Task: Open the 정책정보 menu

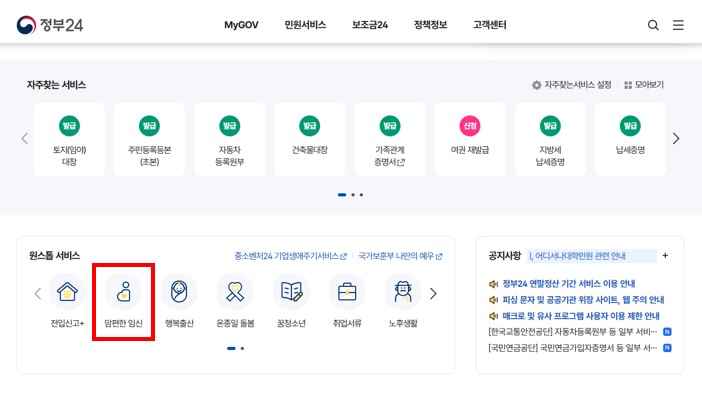Action: coord(430,25)
